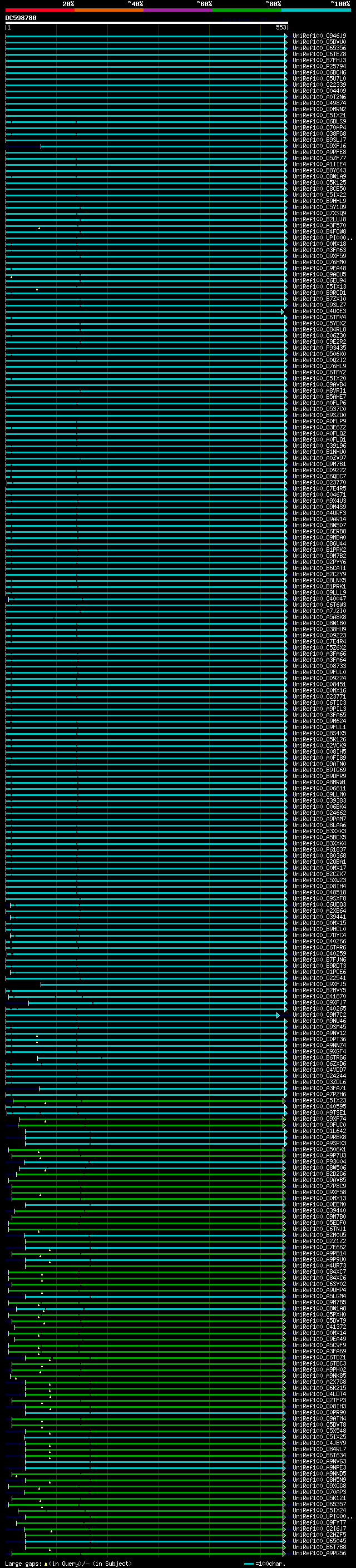Select subject UniRef100_Q6UDQ3

coord(319,904)
